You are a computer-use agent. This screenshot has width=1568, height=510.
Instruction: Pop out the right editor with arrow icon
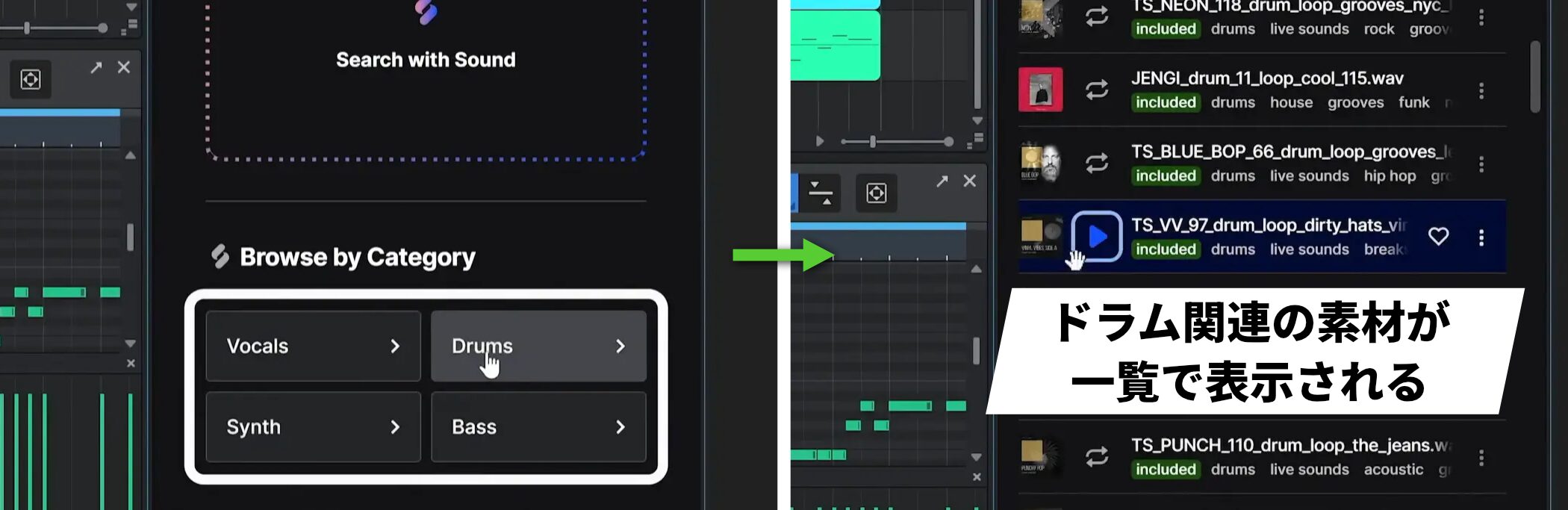(942, 181)
